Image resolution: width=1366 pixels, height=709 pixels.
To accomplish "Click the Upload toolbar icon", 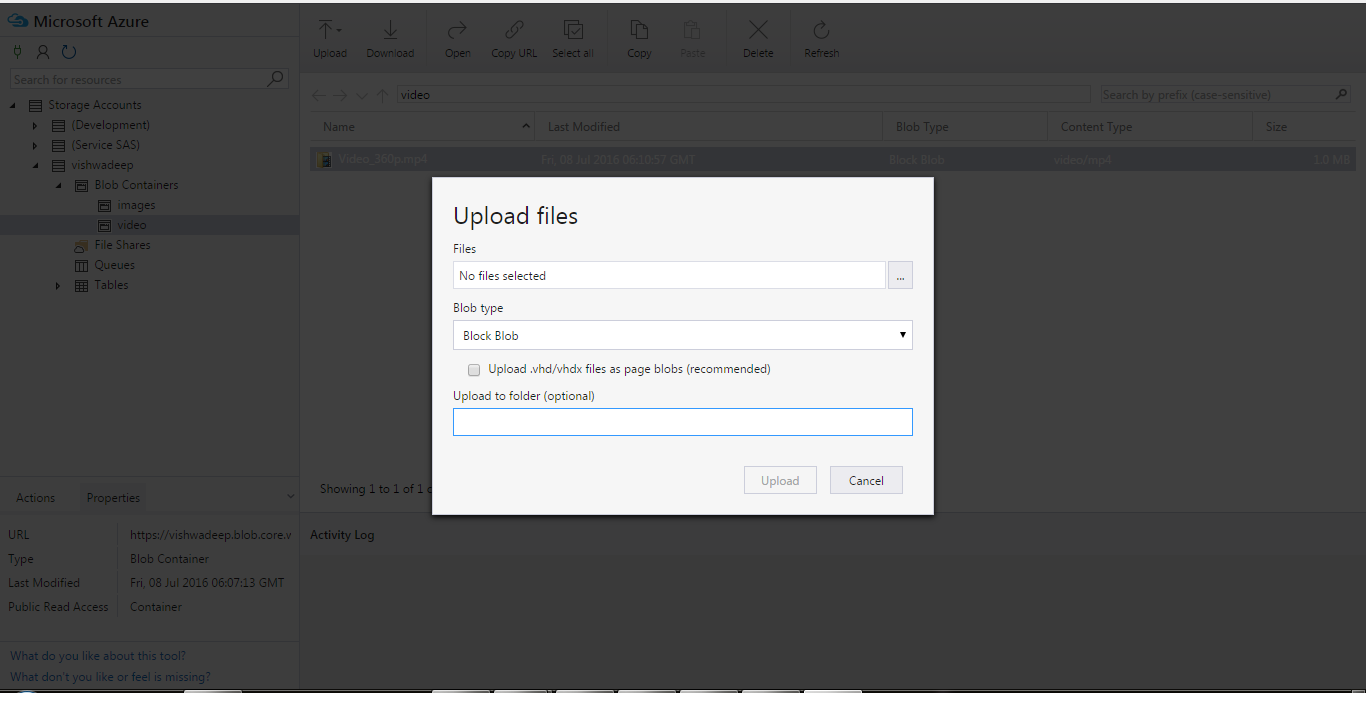I will click(329, 31).
